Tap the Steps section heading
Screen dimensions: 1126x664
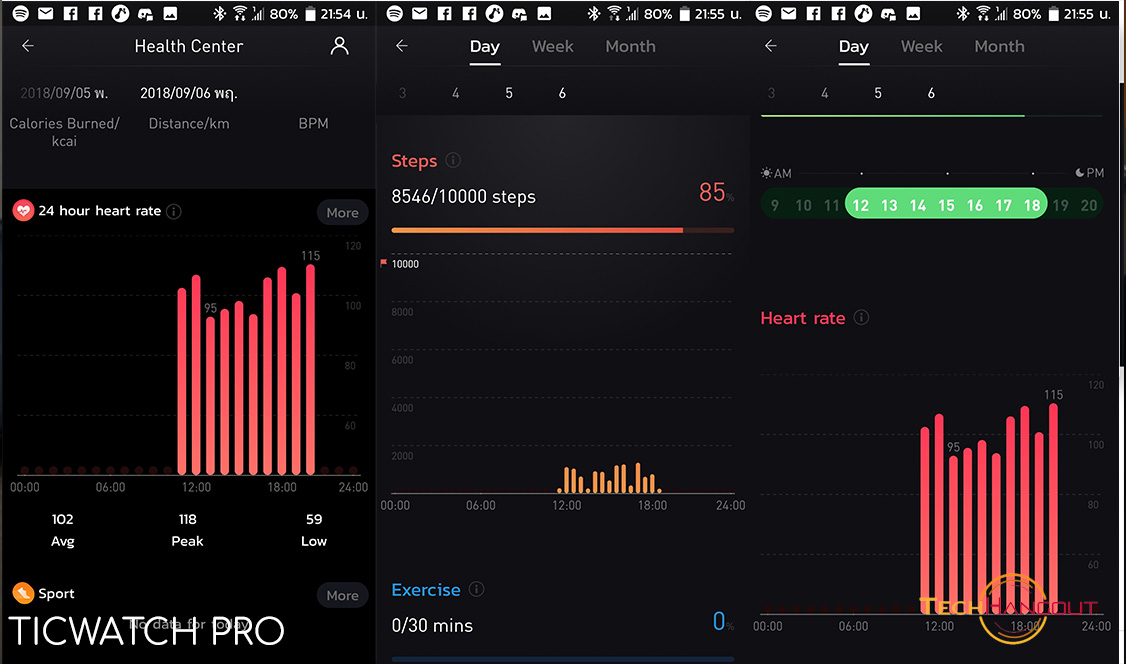point(414,161)
